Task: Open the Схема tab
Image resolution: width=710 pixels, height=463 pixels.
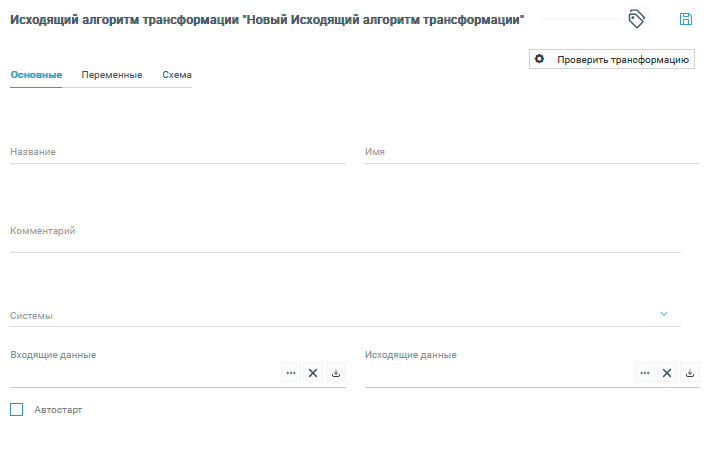Action: (176, 75)
